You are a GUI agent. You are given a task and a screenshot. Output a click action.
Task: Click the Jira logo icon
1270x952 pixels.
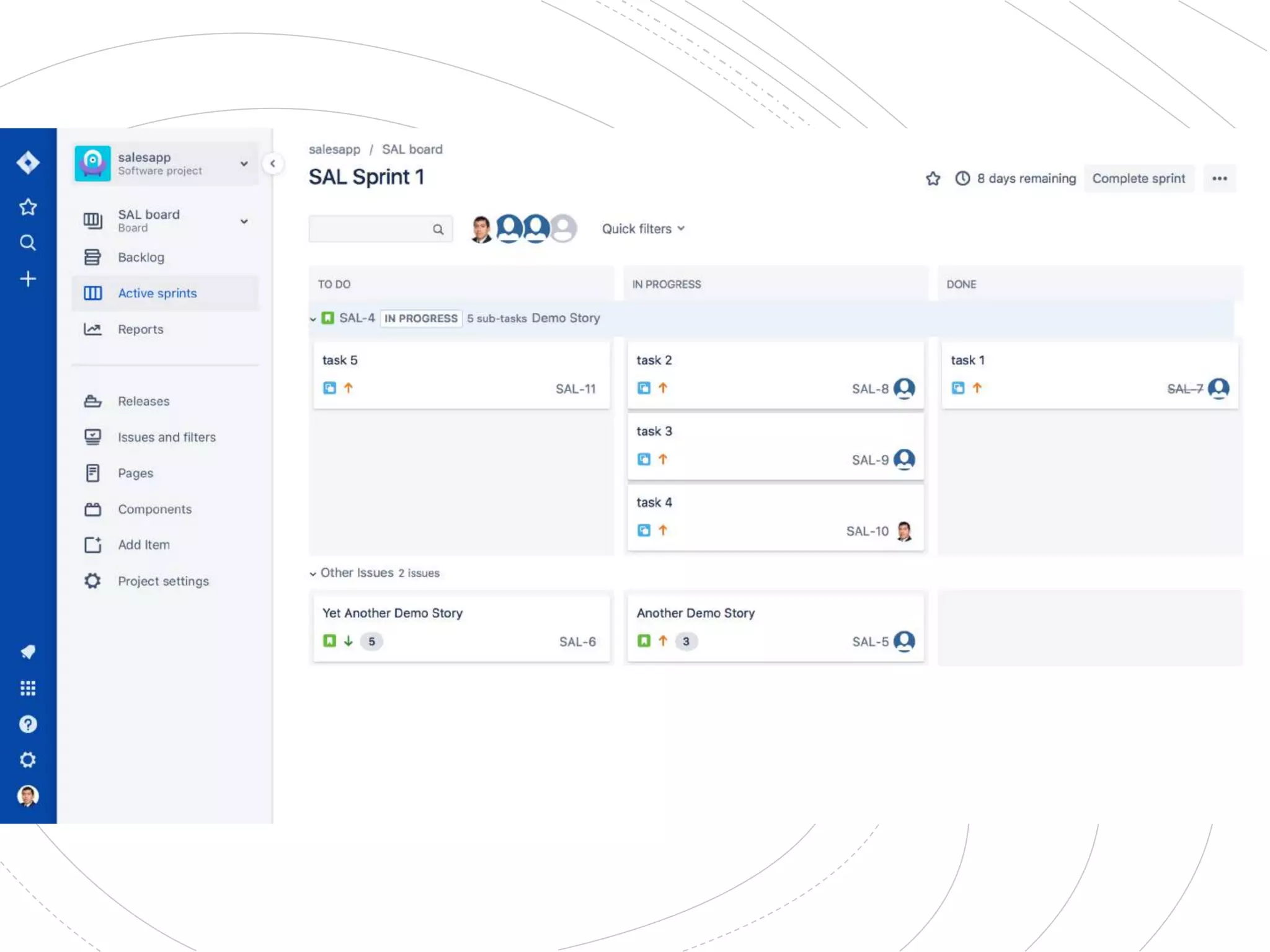click(28, 163)
